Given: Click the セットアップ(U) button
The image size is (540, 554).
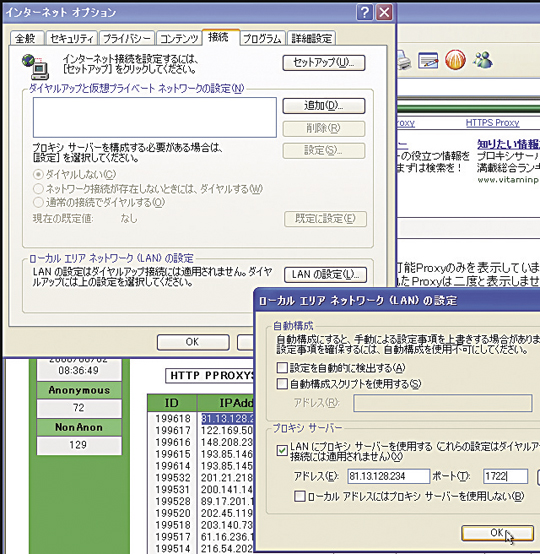Looking at the screenshot, I should coord(324,63).
